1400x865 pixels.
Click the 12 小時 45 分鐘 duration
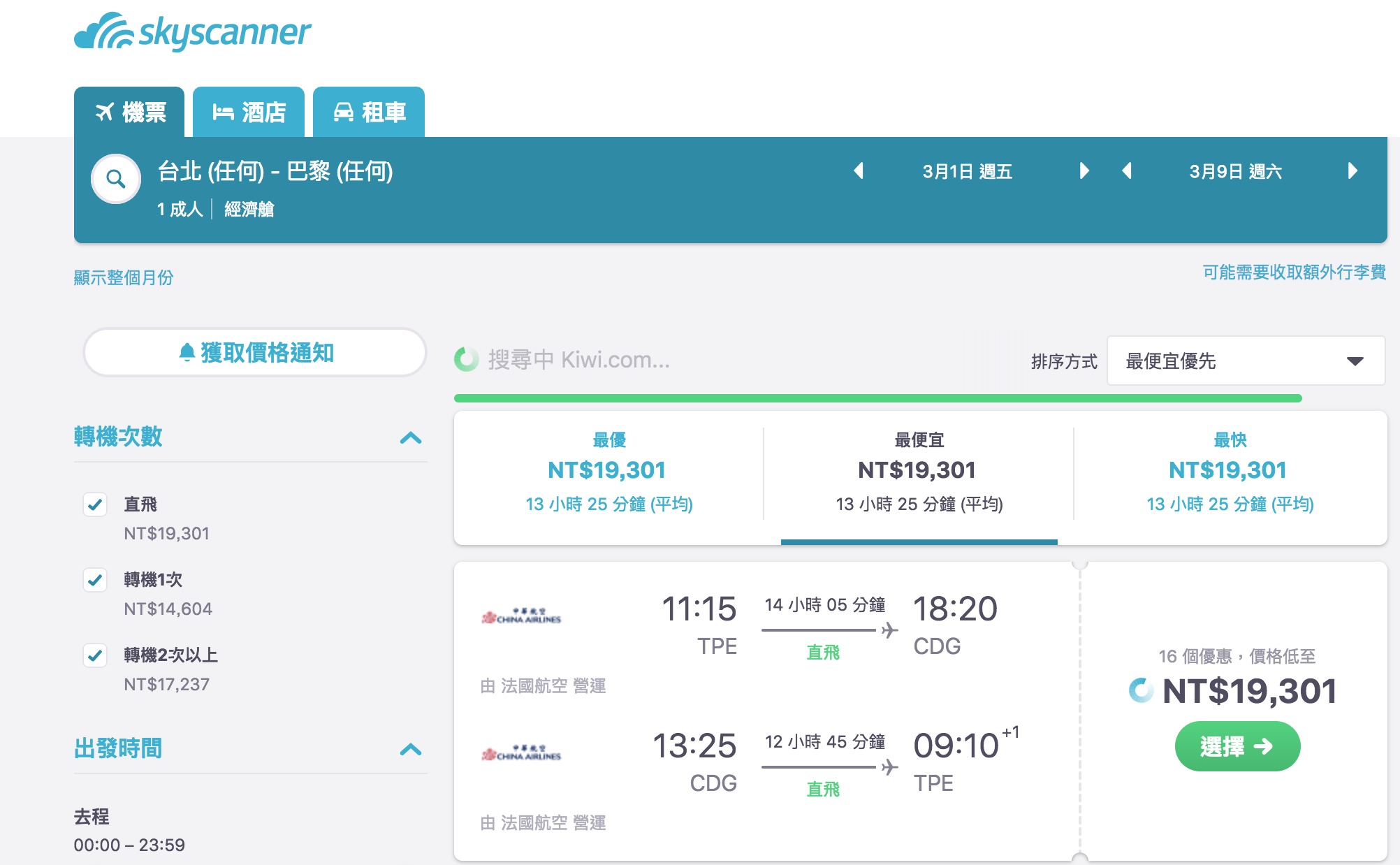click(825, 741)
